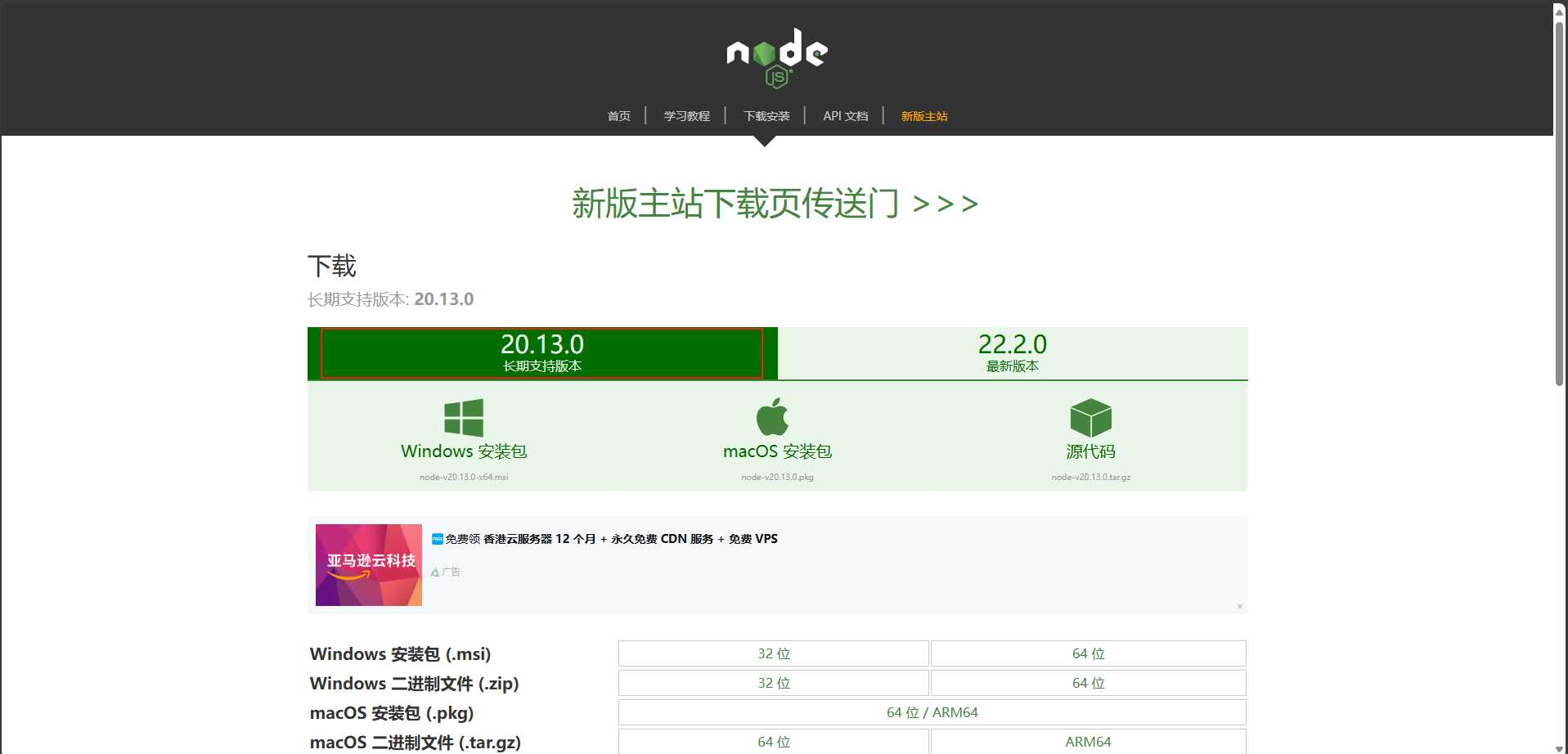Click the Node.js logo in header
This screenshot has width=1568, height=754.
click(x=777, y=58)
